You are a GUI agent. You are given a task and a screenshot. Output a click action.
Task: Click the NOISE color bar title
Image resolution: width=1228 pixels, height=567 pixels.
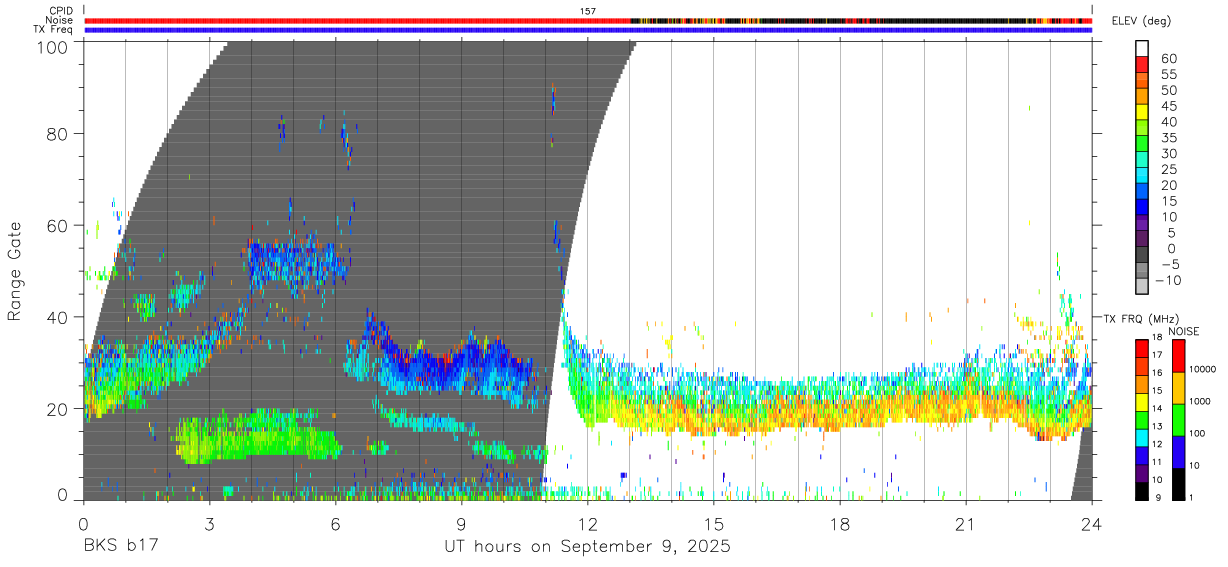(x=1184, y=331)
